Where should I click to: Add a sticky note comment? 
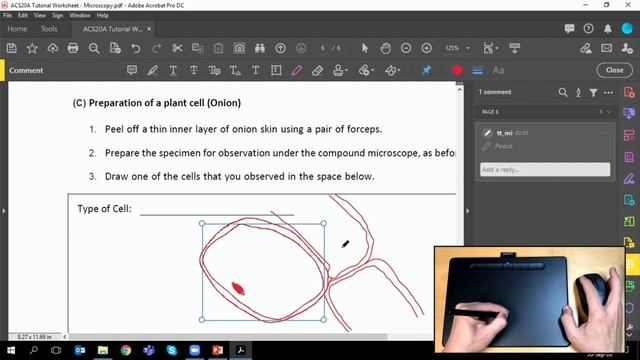point(132,70)
